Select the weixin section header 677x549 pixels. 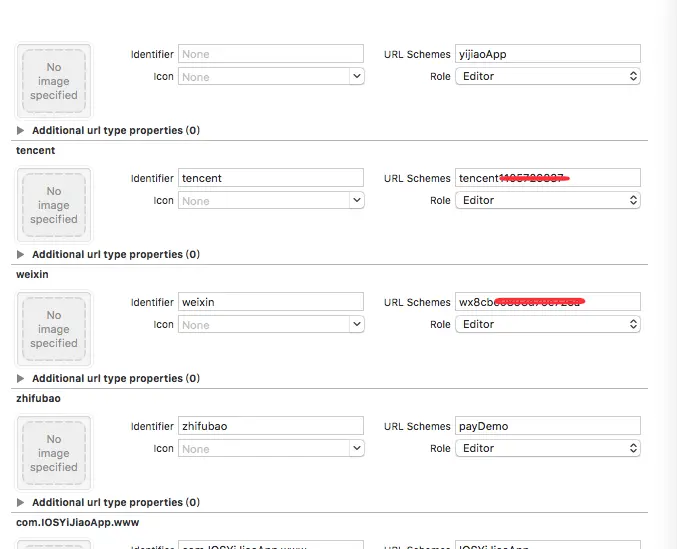[32, 274]
